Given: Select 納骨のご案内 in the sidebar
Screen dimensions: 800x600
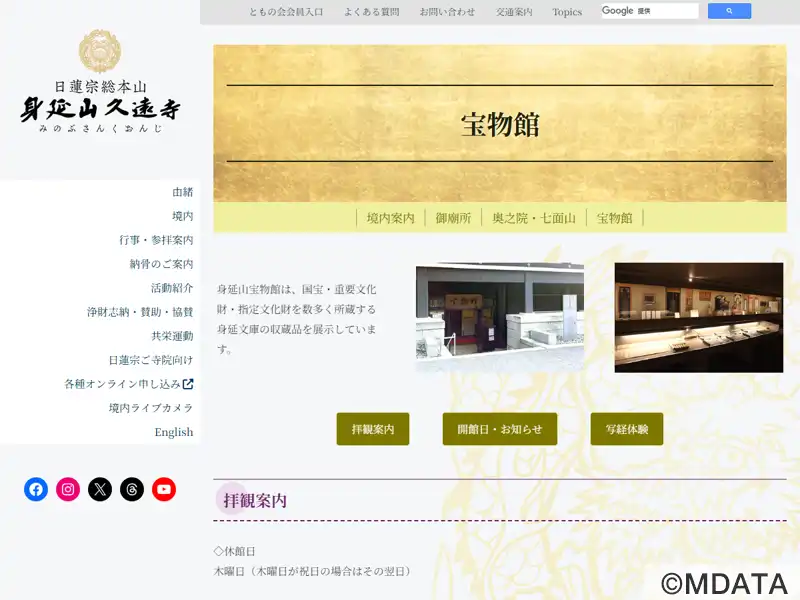Looking at the screenshot, I should point(161,264).
